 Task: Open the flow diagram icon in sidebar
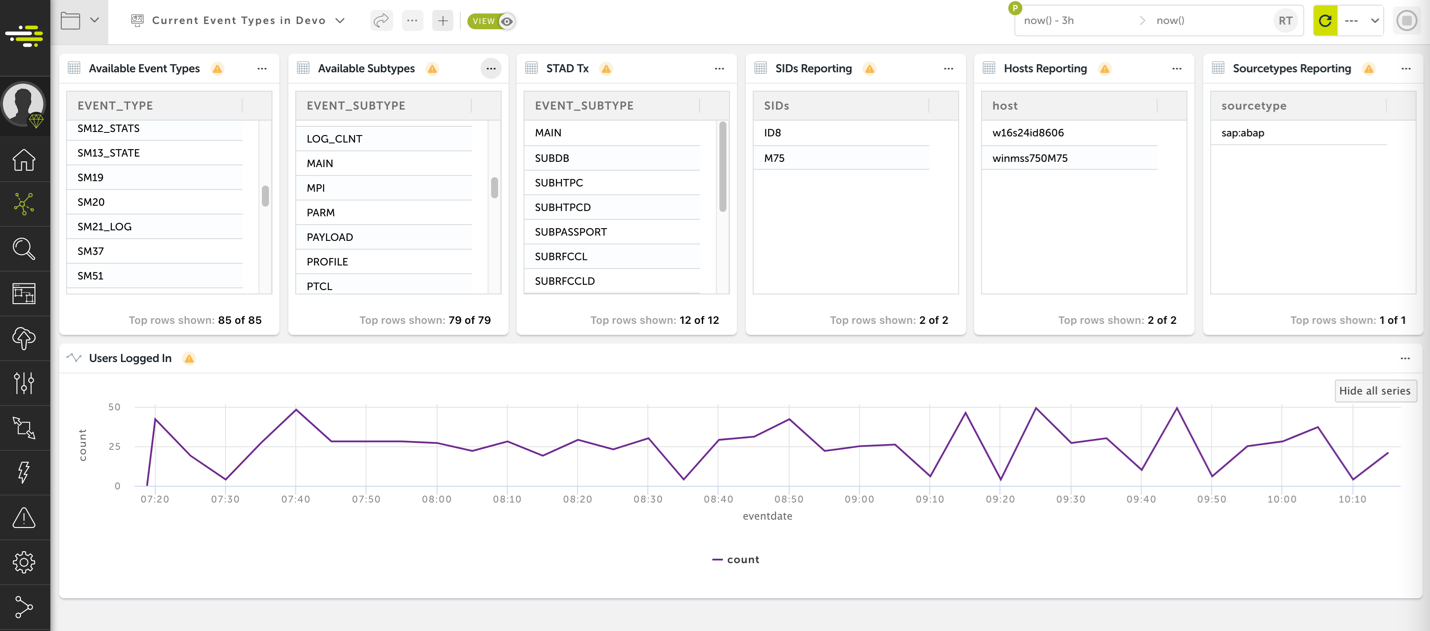point(24,428)
